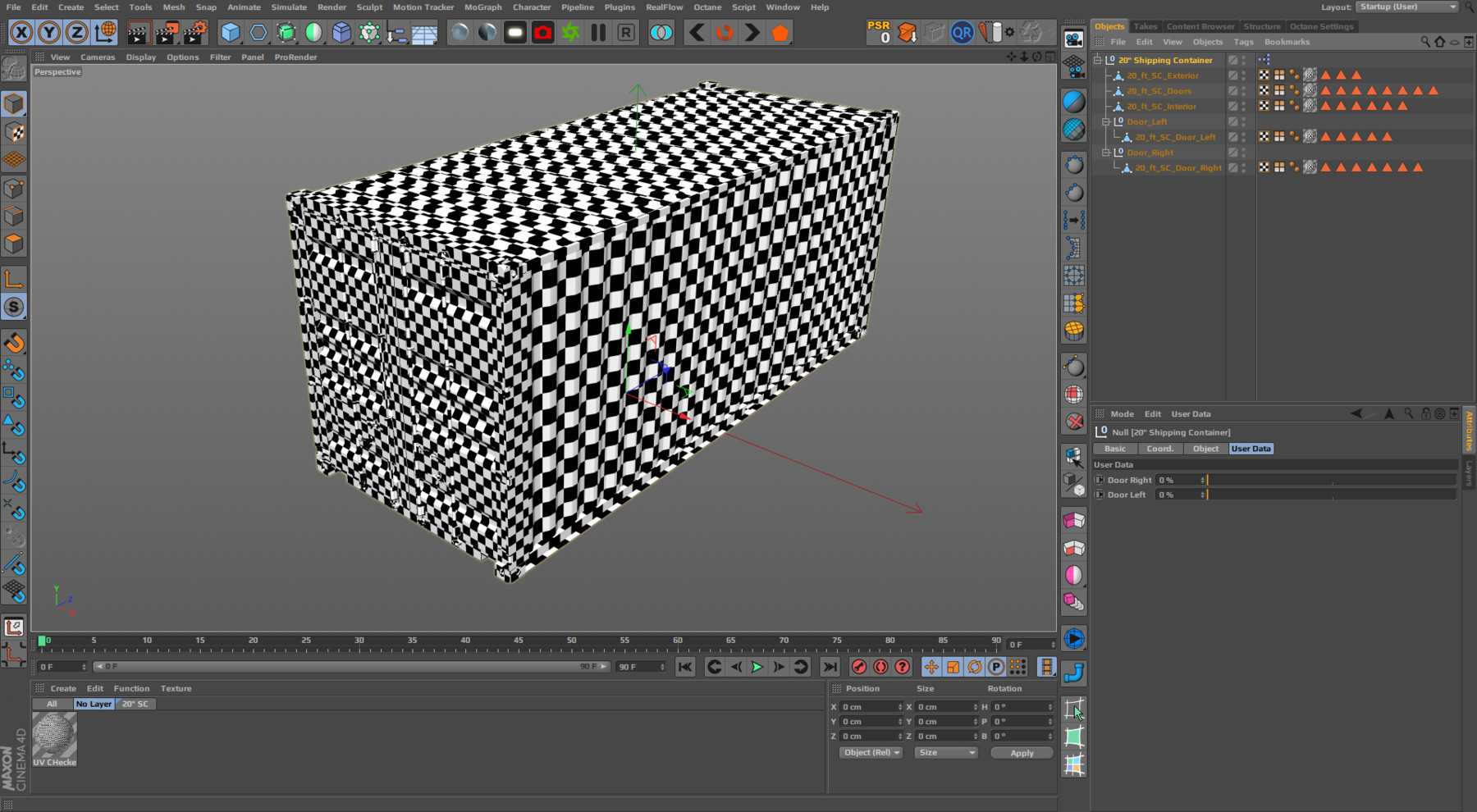1477x812 pixels.
Task: Open the Object (Rel) coordinate dropdown
Action: tap(871, 752)
